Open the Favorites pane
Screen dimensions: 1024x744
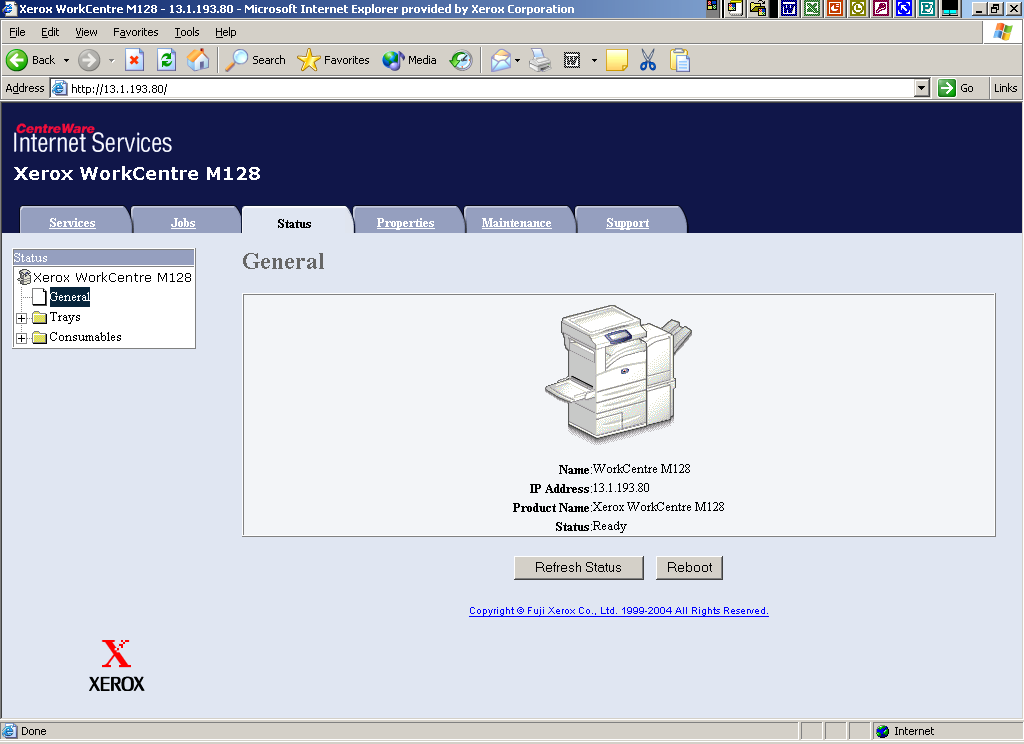coord(333,60)
